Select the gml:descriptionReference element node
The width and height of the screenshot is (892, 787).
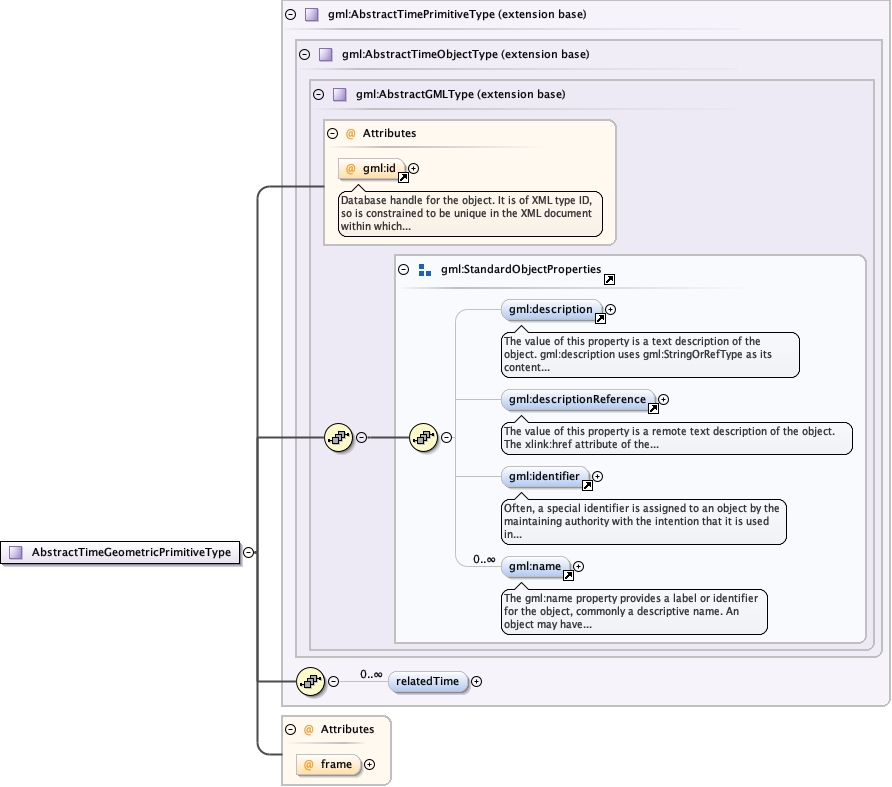(x=578, y=400)
